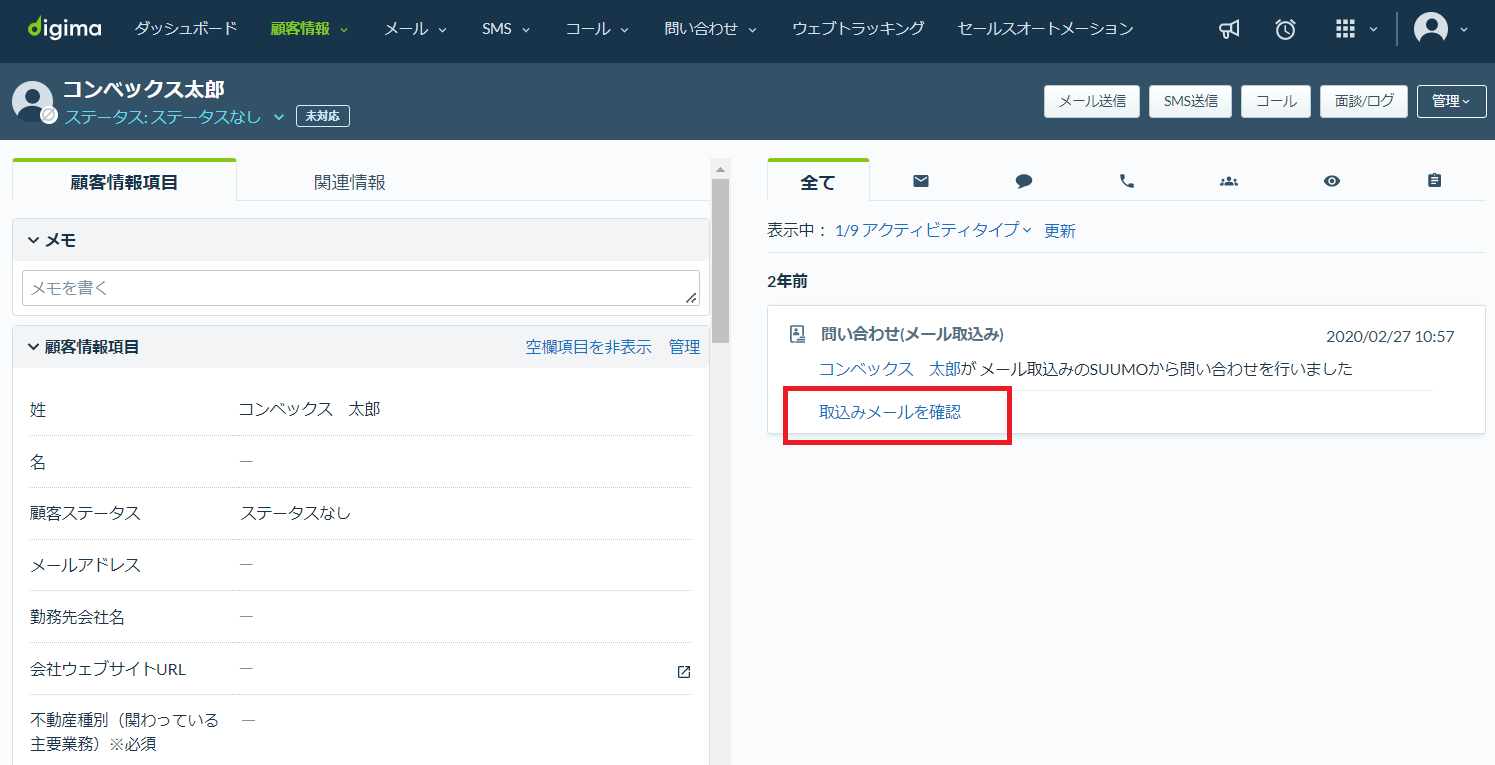Viewport: 1495px width, 765px height.
Task: Open the 管理 dropdown button in header
Action: [1450, 101]
